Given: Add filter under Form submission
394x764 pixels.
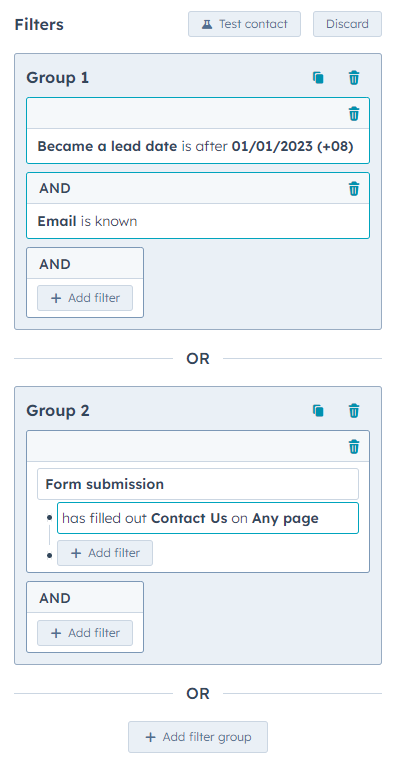Looking at the screenshot, I should coord(105,553).
